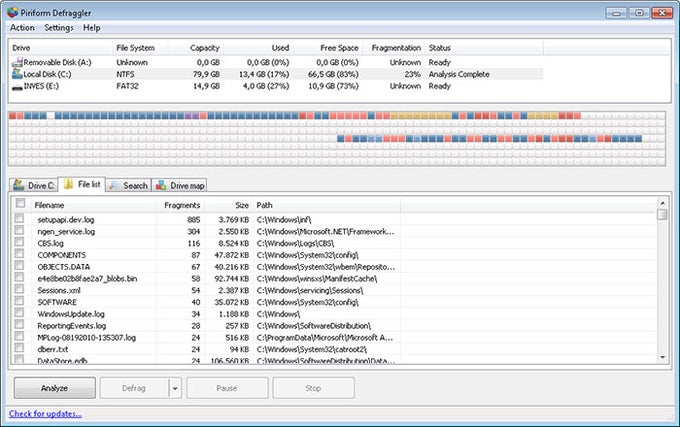Check the box for ReportingEvents.log
This screenshot has width=680, height=427.
point(19,324)
